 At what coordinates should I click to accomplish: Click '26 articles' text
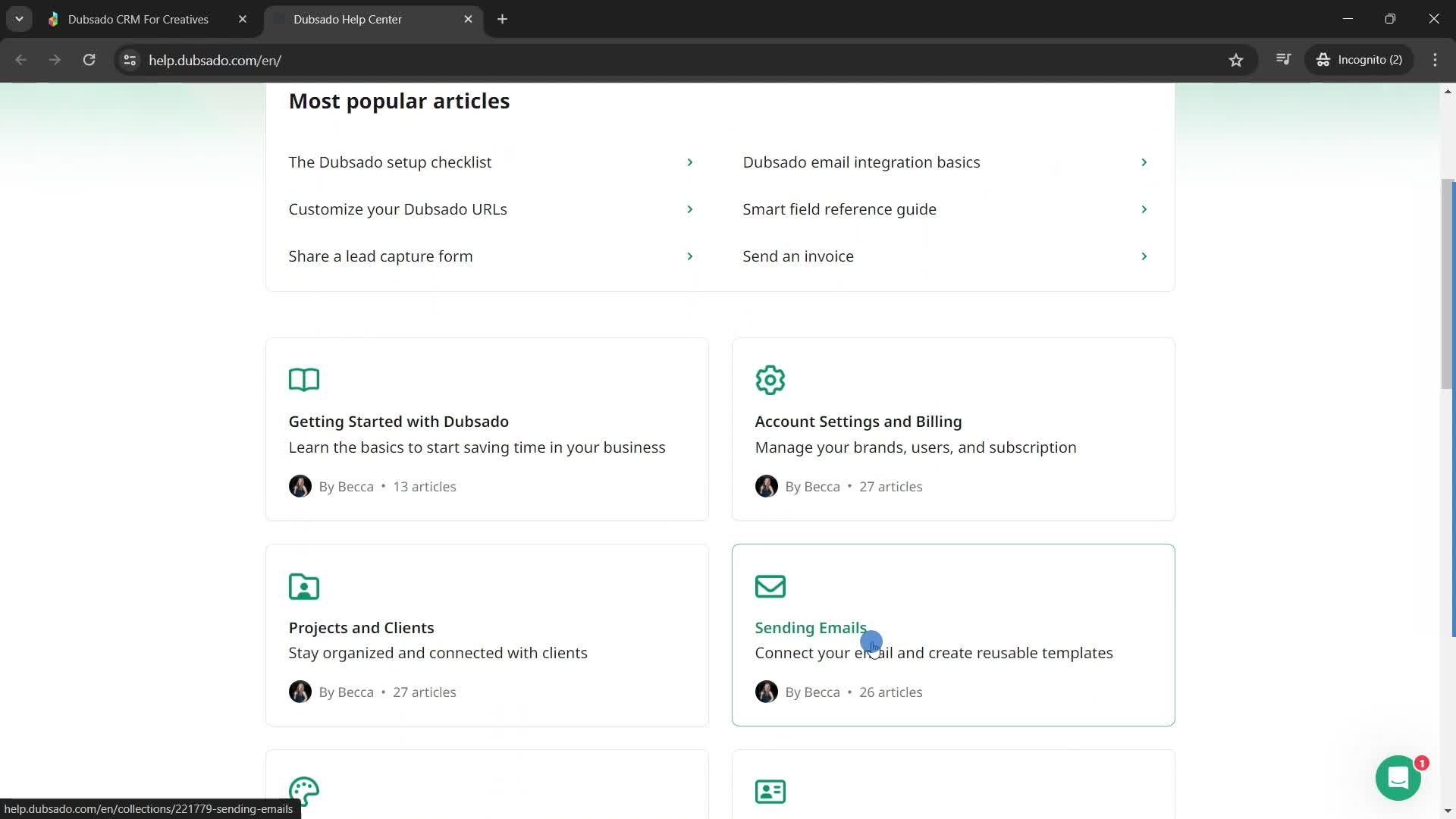(890, 692)
